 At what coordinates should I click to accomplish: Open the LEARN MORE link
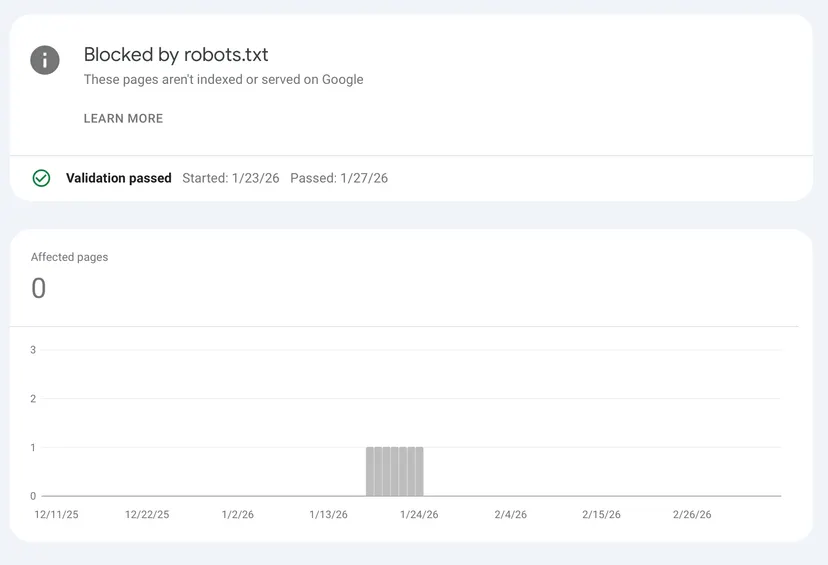pyautogui.click(x=123, y=118)
